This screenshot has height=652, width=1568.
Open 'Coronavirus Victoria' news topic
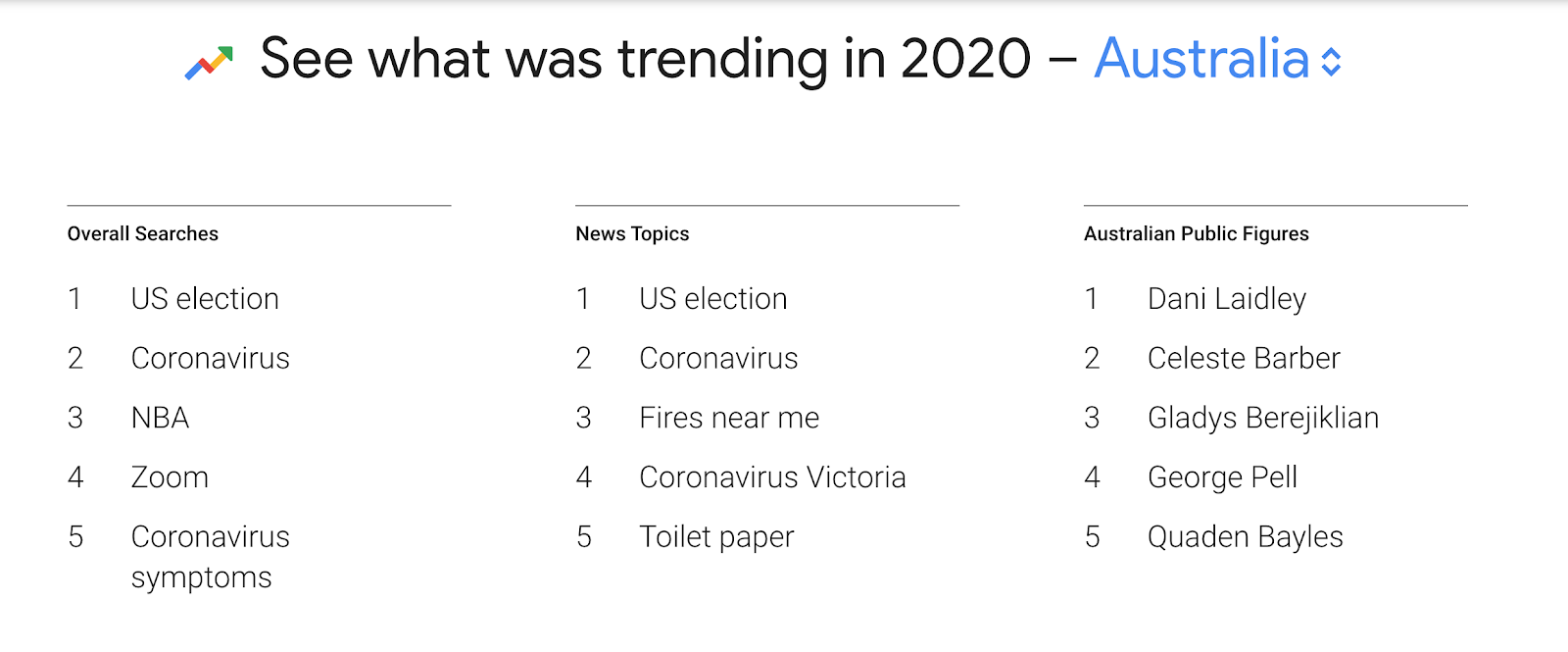coord(772,477)
